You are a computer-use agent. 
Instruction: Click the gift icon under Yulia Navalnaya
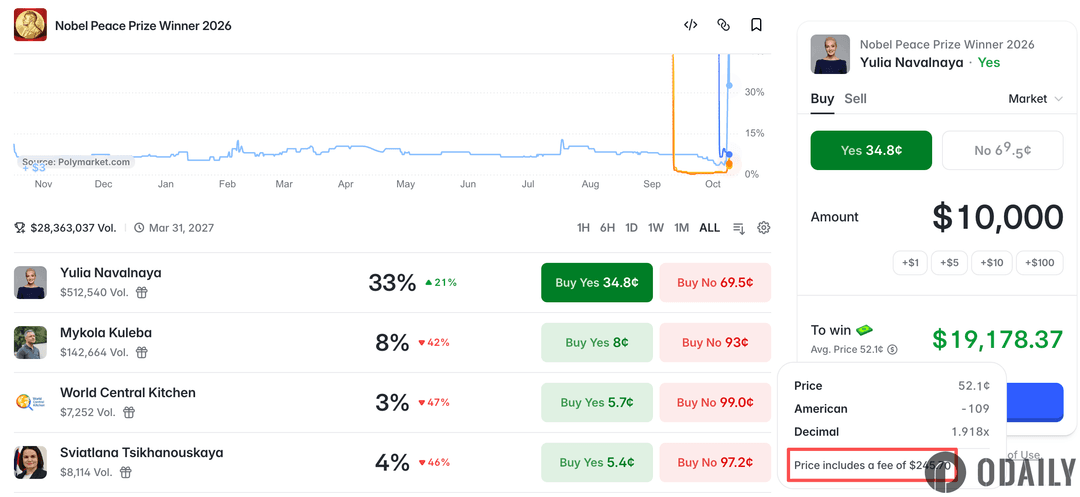(x=141, y=293)
